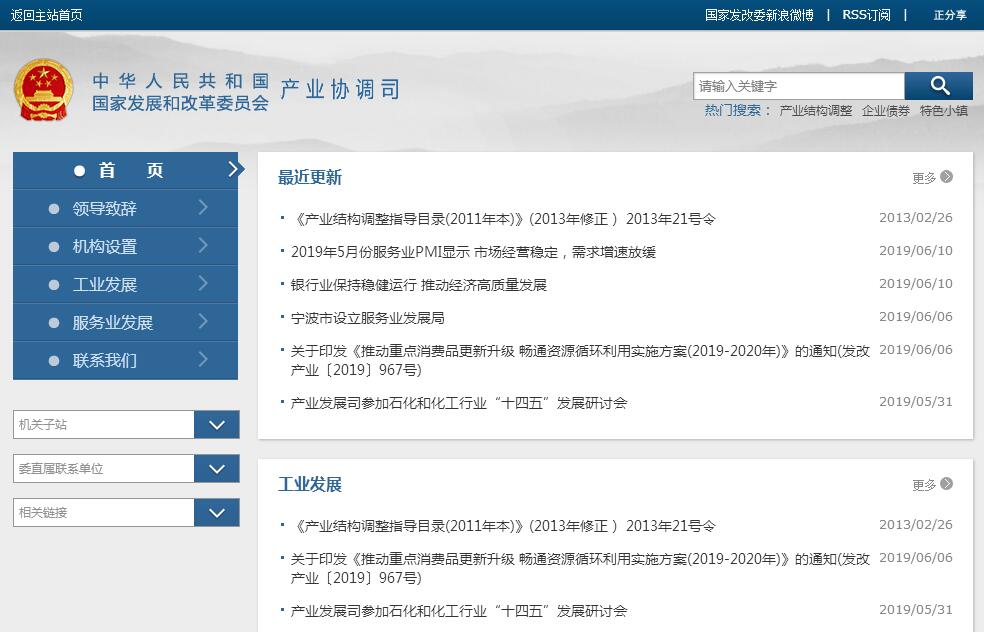Open 国家发改委新浪微博 link
Image resolution: width=984 pixels, height=632 pixels.
(759, 15)
